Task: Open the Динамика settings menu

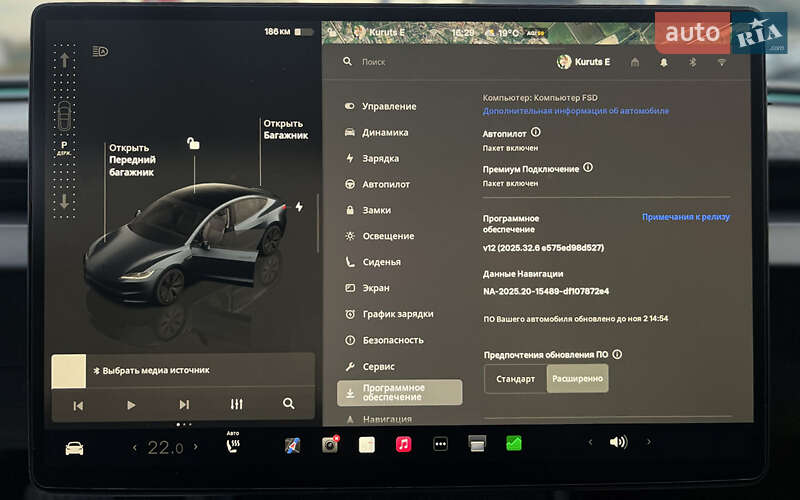Action: (377, 132)
